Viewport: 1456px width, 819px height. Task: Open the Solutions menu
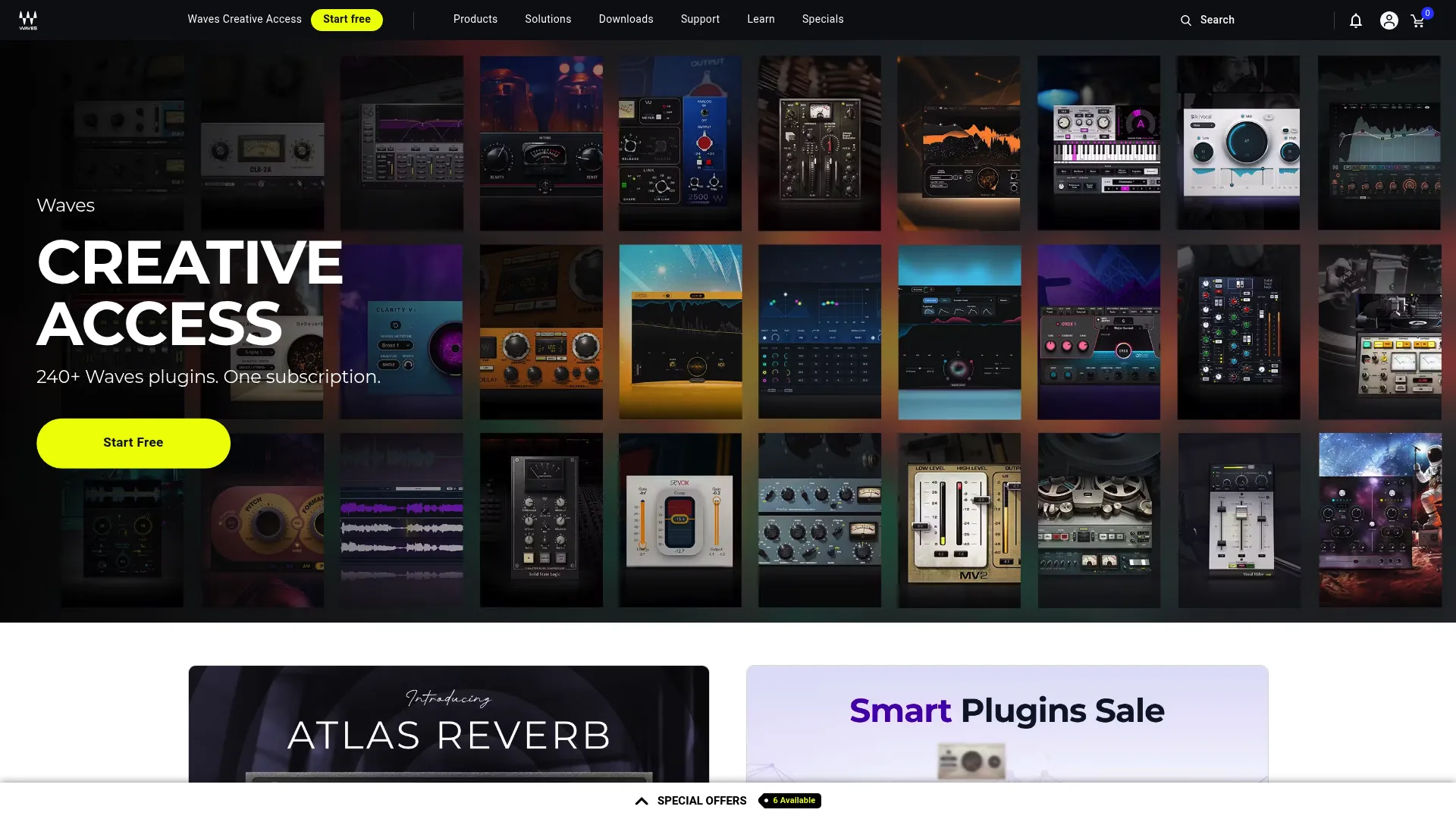[548, 19]
